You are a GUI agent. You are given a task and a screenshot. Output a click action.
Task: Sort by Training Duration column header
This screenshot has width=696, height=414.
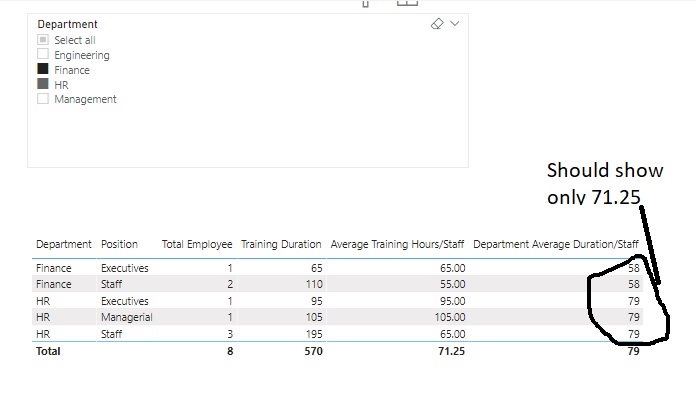281,244
